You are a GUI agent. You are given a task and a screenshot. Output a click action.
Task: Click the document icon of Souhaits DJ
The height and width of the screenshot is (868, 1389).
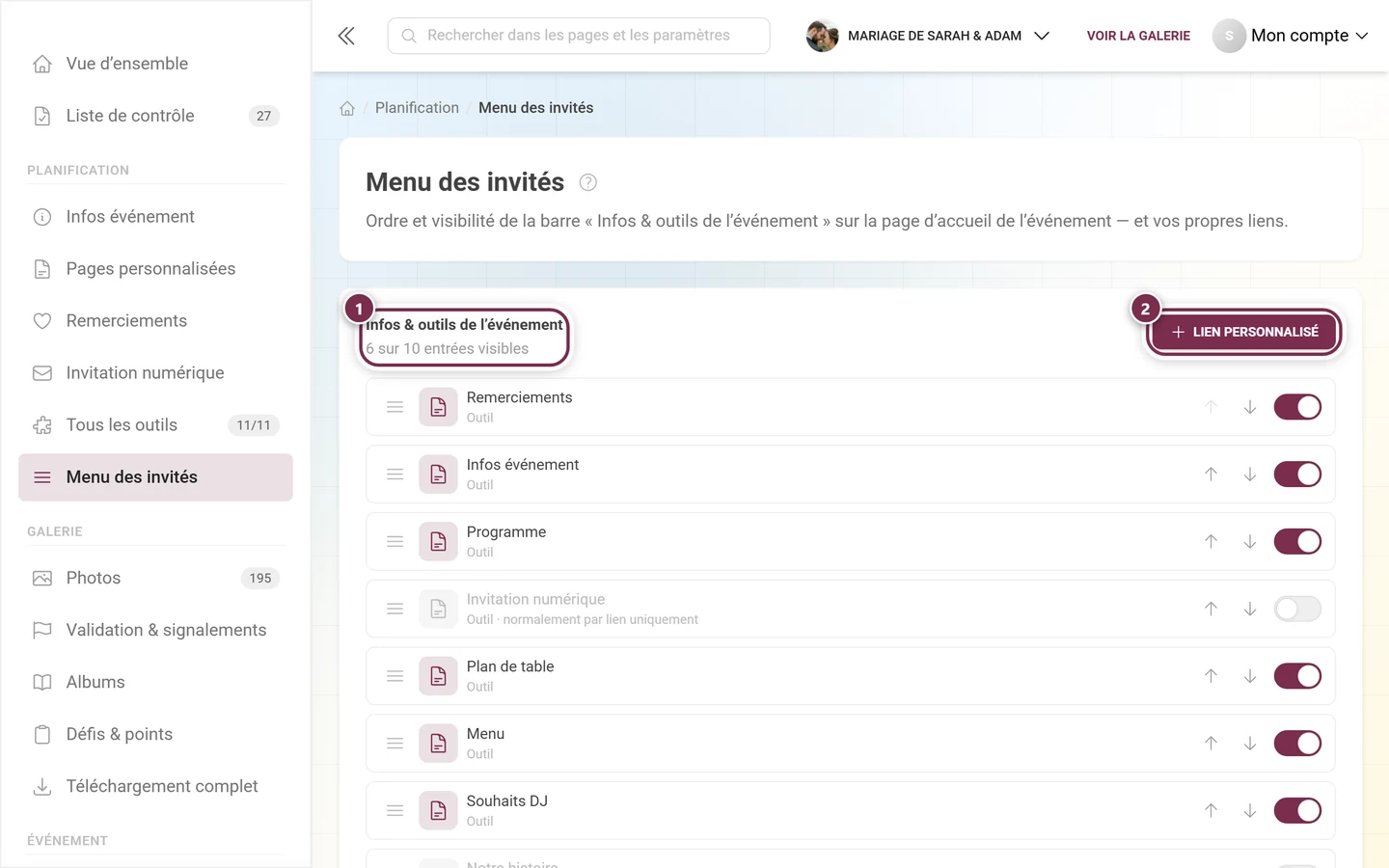[438, 811]
